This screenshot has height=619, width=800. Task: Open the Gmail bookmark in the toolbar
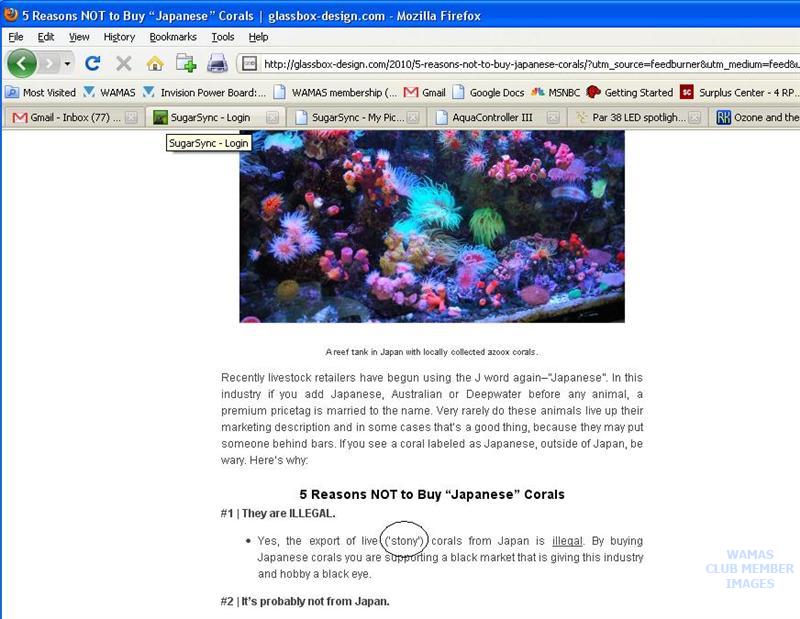point(424,92)
